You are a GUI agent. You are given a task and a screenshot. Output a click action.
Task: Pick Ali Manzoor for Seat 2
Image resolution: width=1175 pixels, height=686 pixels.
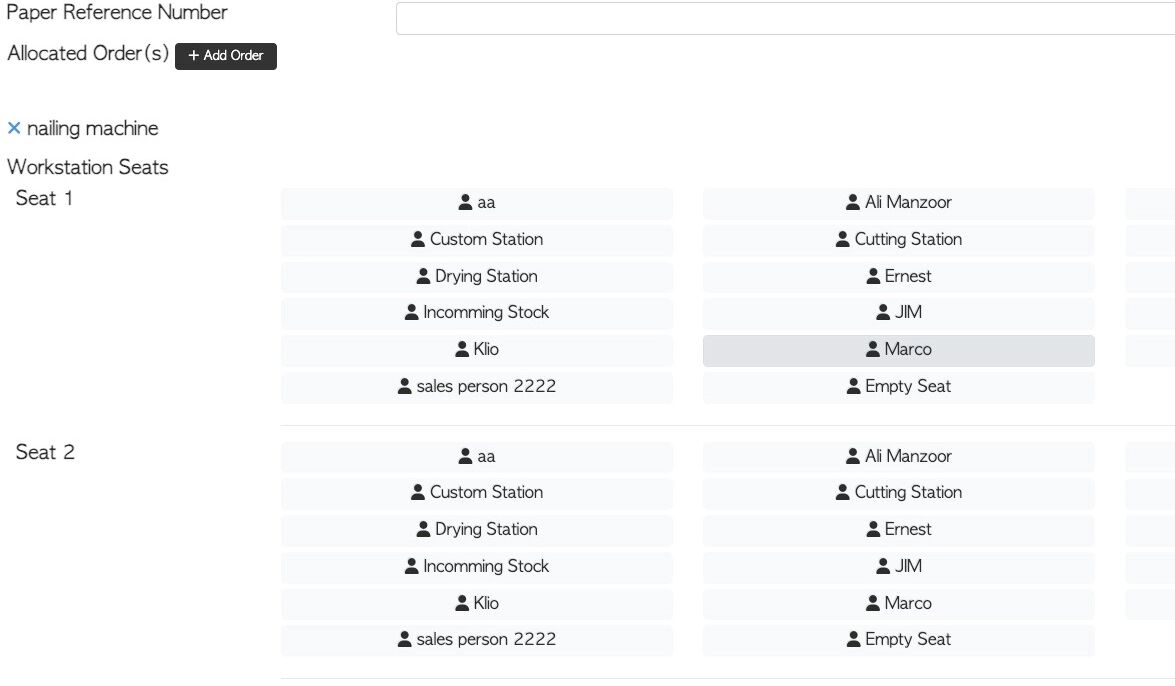[898, 457]
